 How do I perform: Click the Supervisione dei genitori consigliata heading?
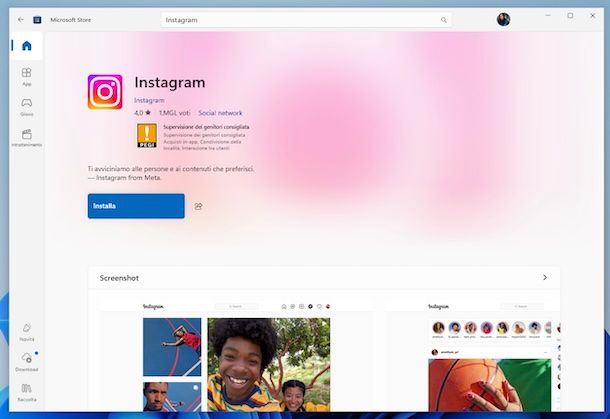coord(206,127)
